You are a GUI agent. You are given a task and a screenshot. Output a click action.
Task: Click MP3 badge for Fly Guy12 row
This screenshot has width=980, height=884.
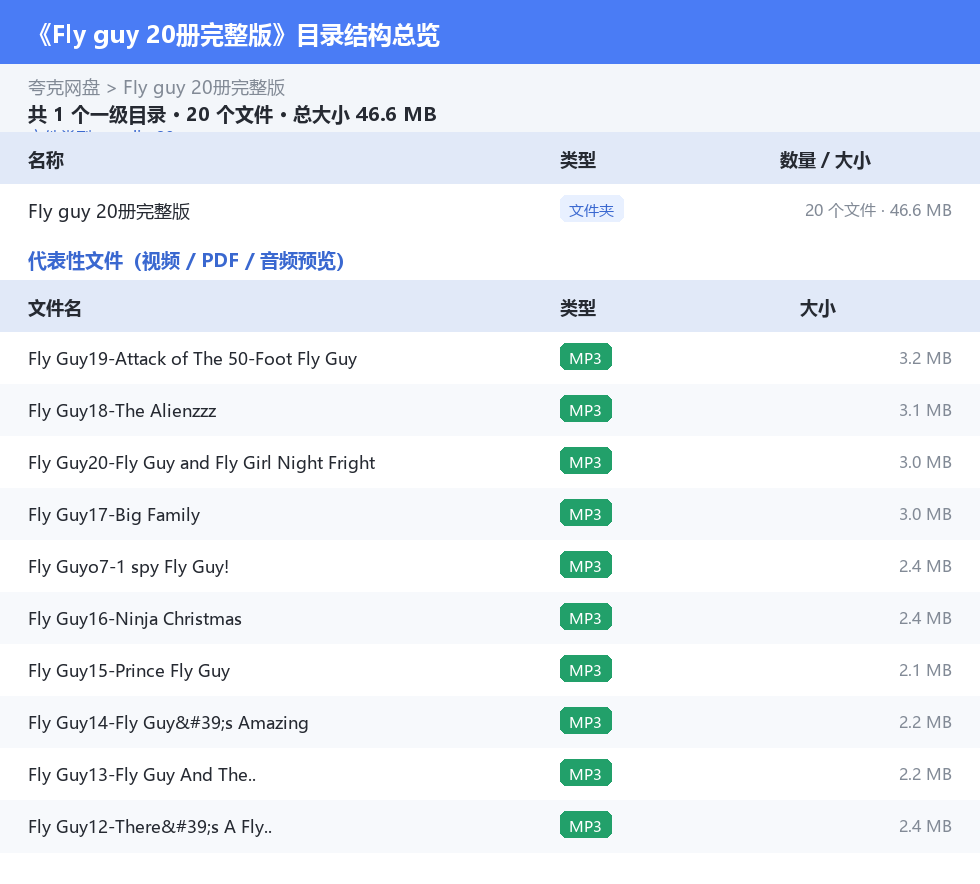pyautogui.click(x=586, y=825)
